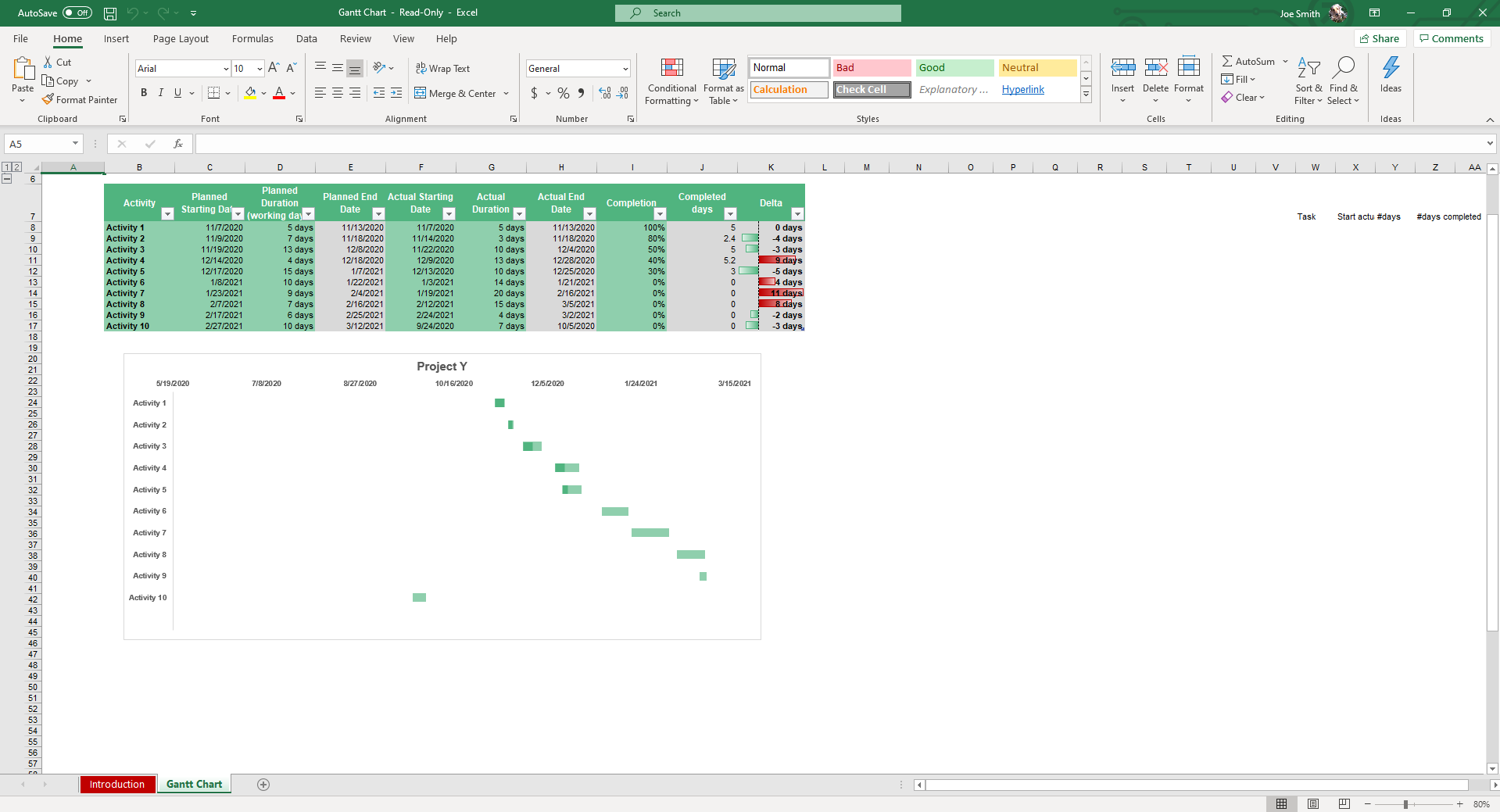Viewport: 1500px width, 812px height.
Task: Apply Percent Style number format
Action: (562, 93)
